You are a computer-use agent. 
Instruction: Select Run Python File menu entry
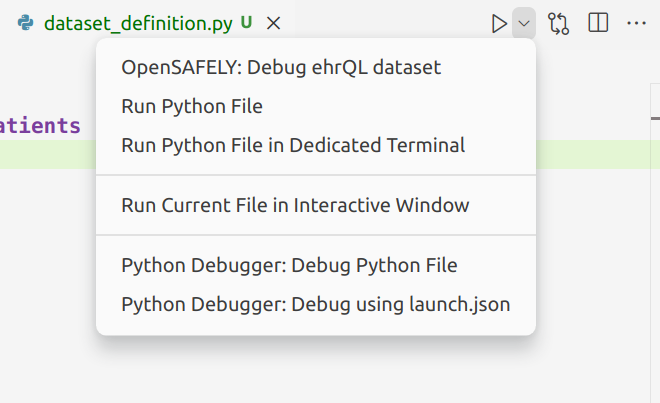[192, 106]
